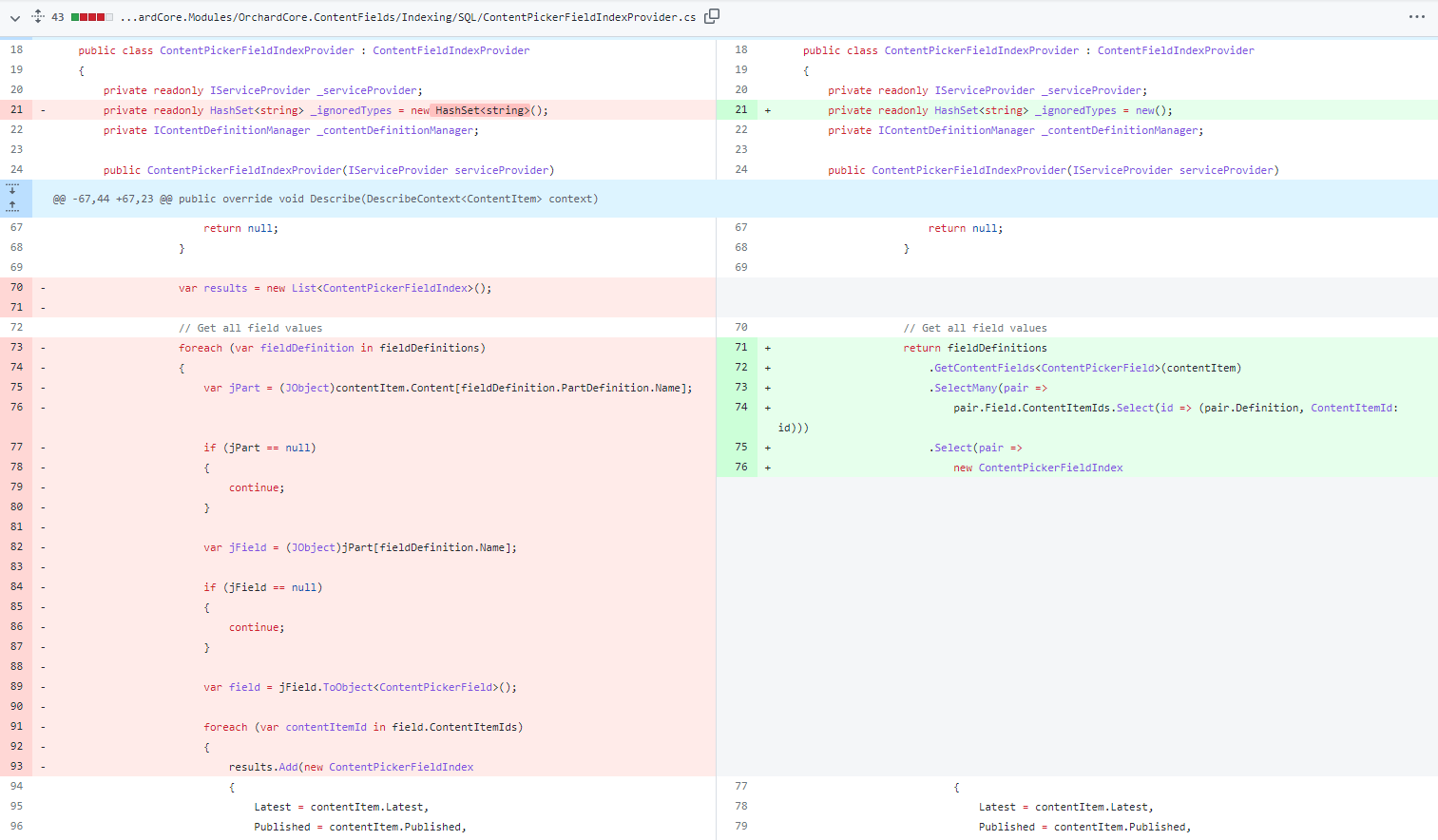
Task: Copy the file path to clipboard
Action: [x=712, y=16]
